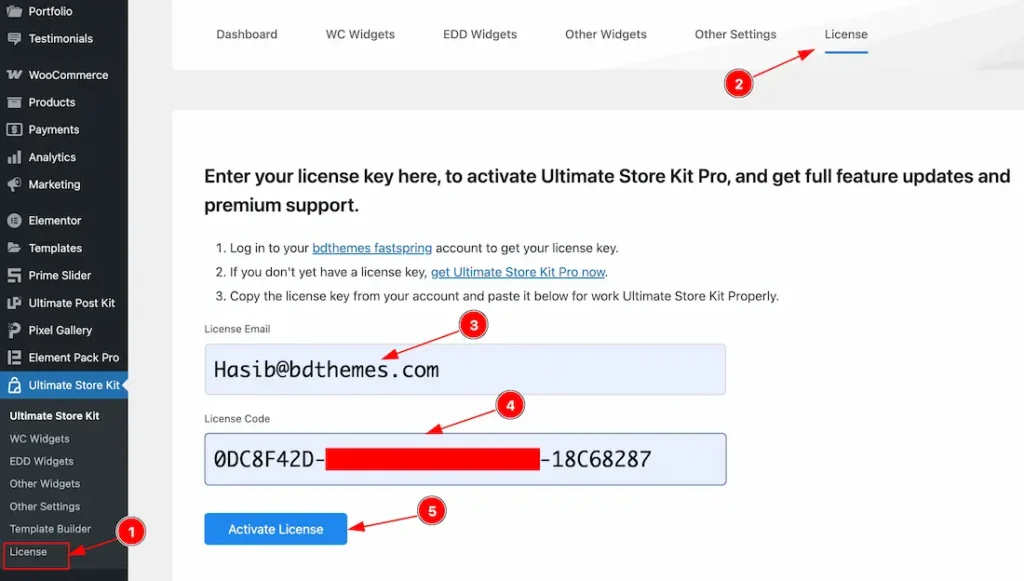Switch to the Other Settings tab
This screenshot has width=1024, height=581.
pyautogui.click(x=735, y=34)
